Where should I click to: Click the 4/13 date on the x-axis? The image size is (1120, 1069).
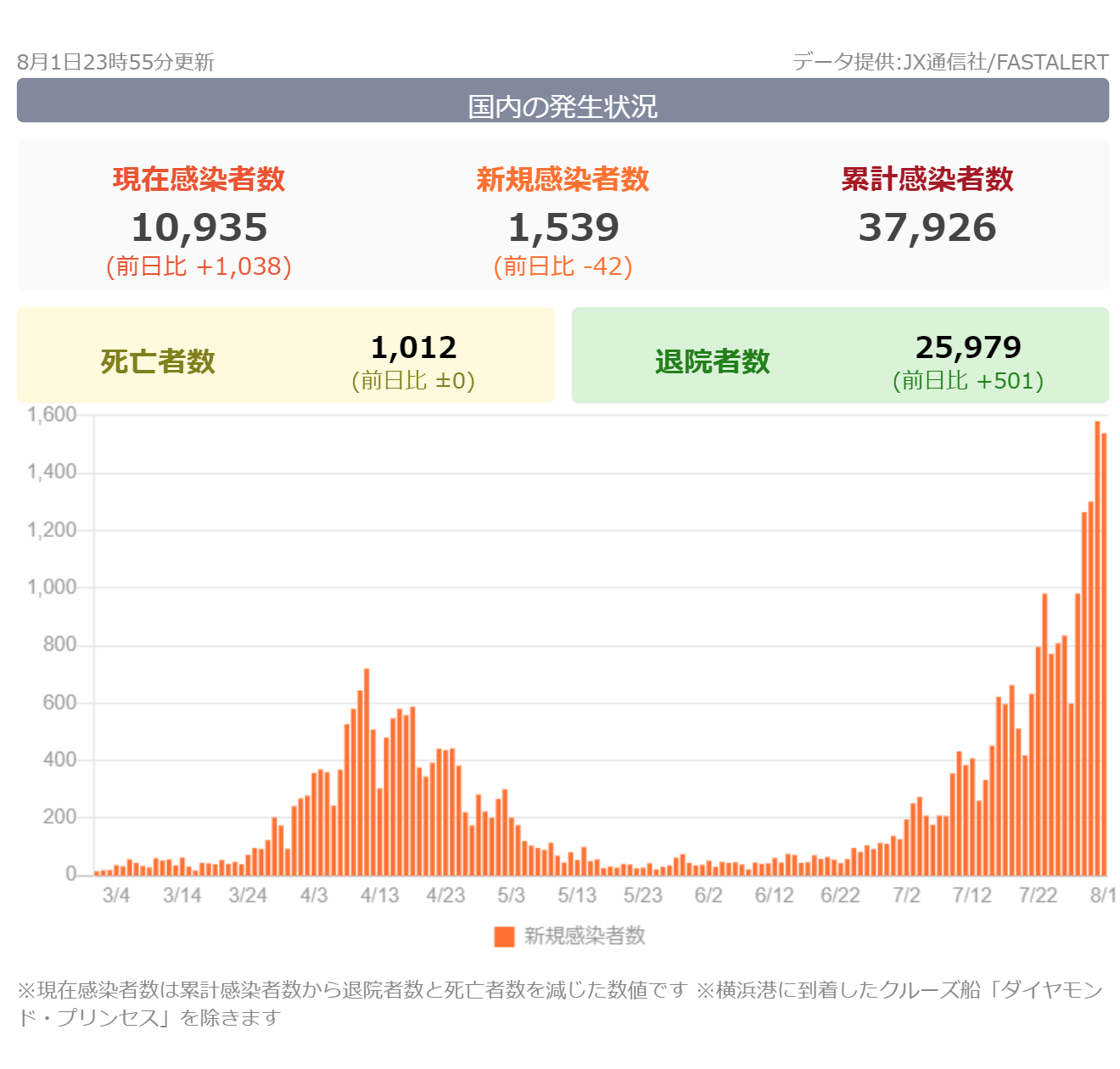click(379, 896)
